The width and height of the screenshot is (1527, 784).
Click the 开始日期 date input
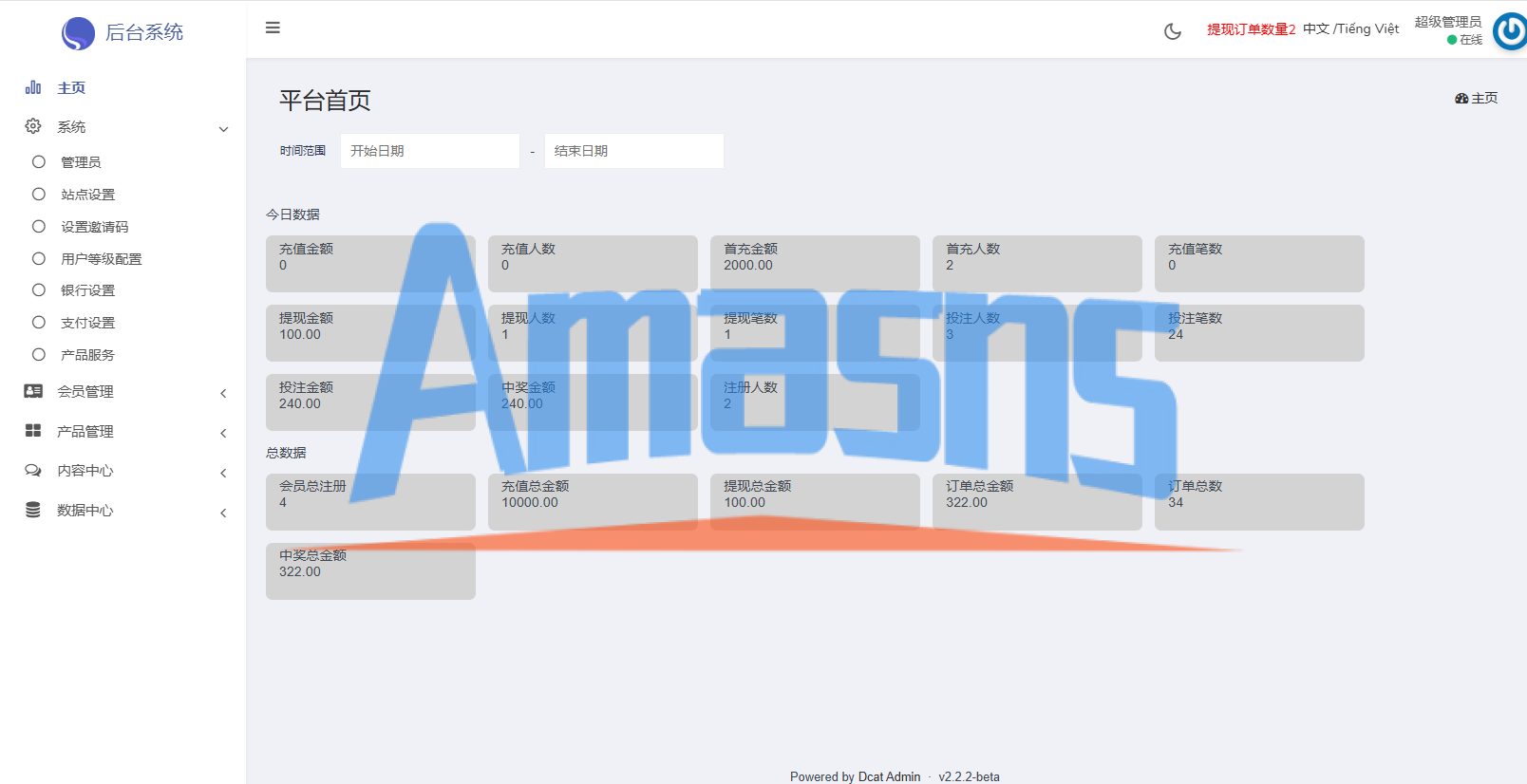[x=430, y=151]
